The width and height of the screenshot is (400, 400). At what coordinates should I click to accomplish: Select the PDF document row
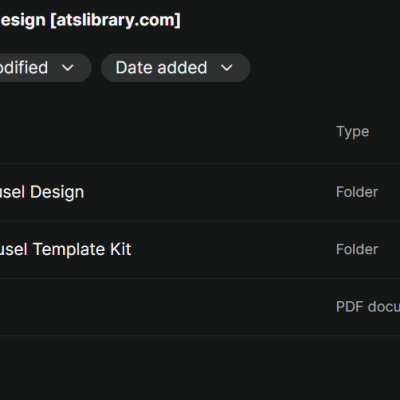(x=200, y=307)
